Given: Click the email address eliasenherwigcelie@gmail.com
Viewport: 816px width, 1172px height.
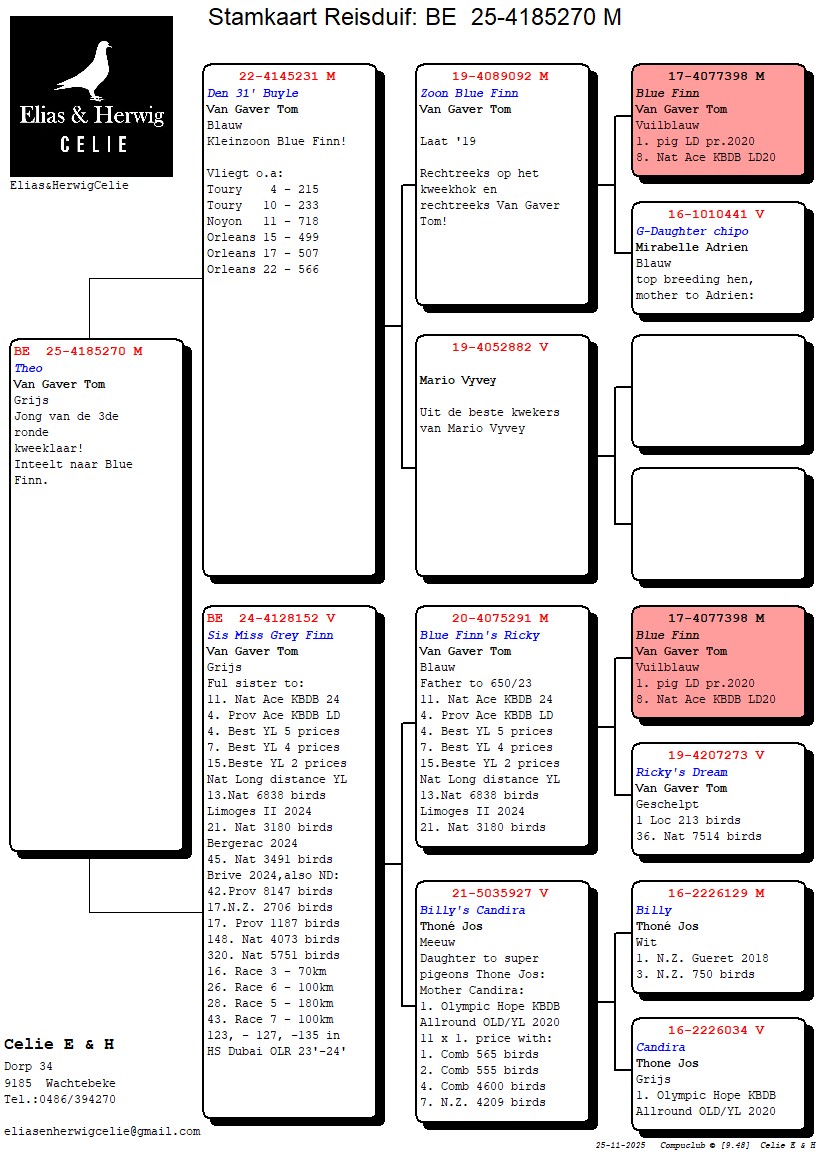Looking at the screenshot, I should (102, 1131).
